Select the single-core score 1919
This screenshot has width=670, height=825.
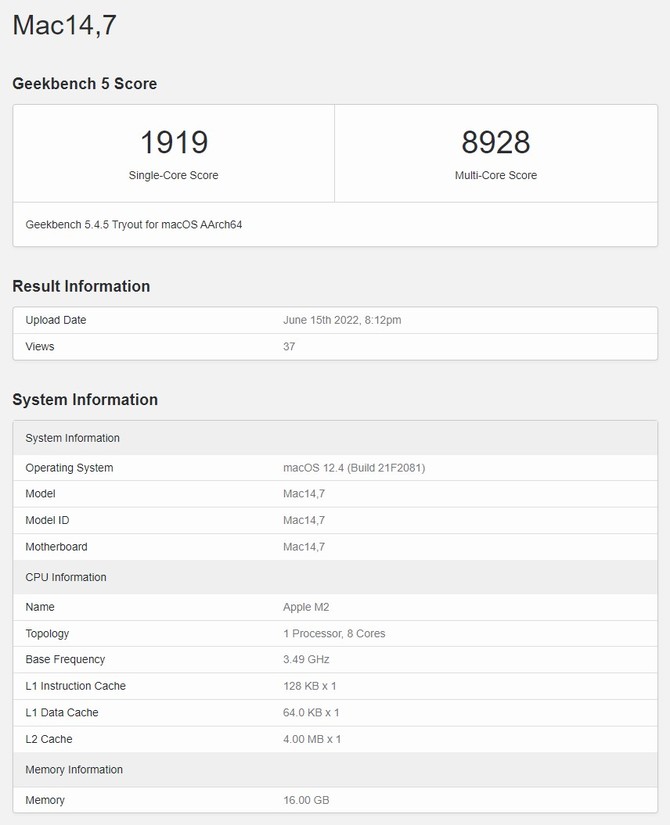174,142
